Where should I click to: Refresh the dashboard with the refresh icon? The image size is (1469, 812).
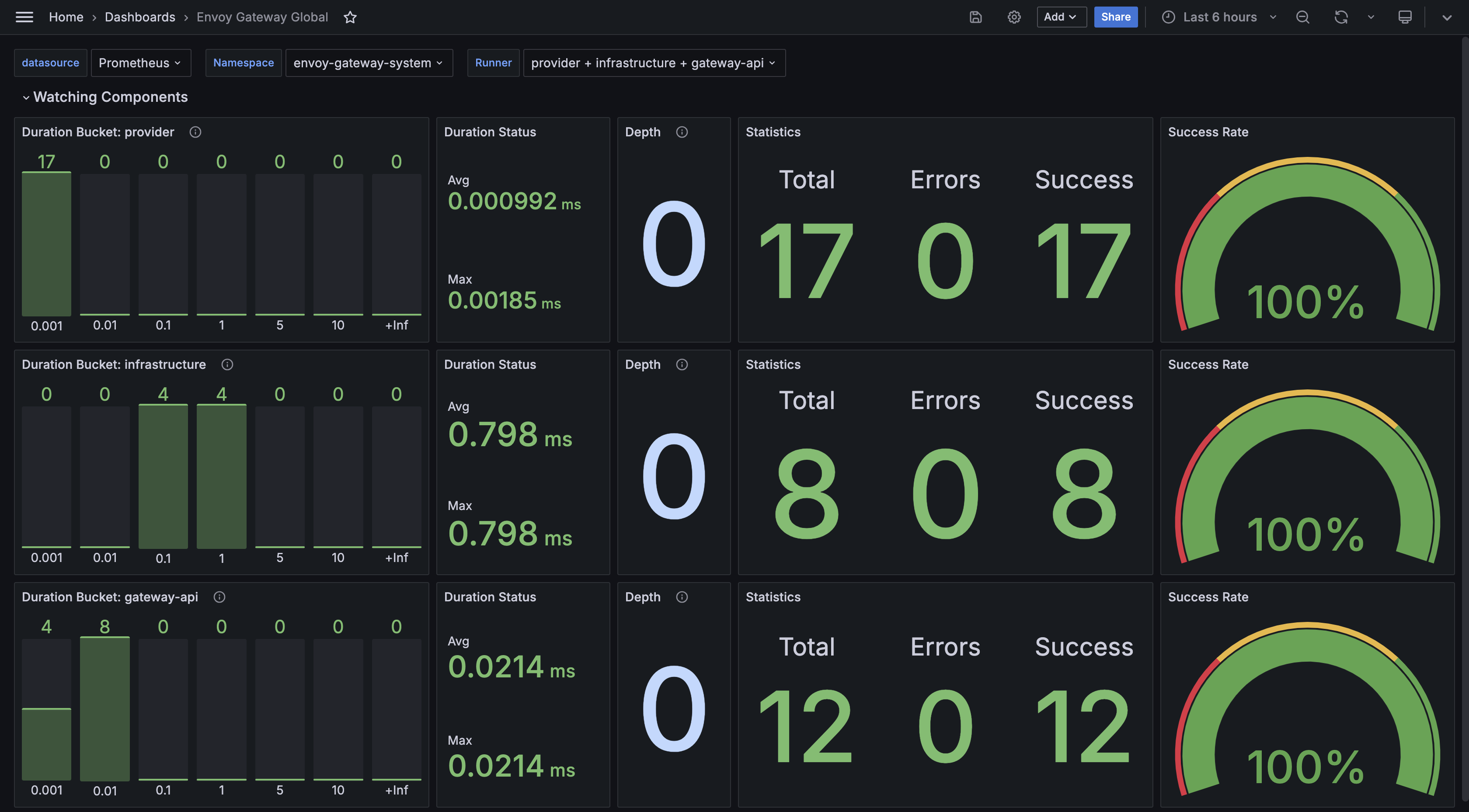(x=1341, y=17)
